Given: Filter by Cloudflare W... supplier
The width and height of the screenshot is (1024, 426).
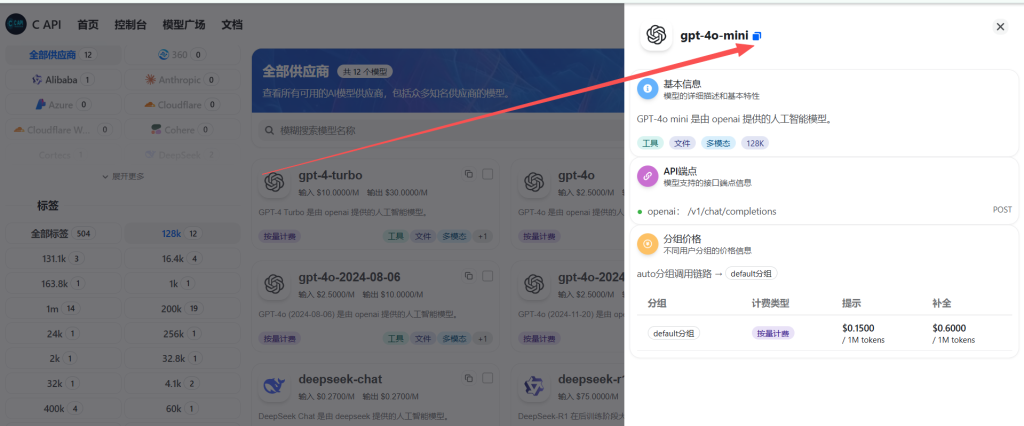Looking at the screenshot, I should [x=63, y=129].
